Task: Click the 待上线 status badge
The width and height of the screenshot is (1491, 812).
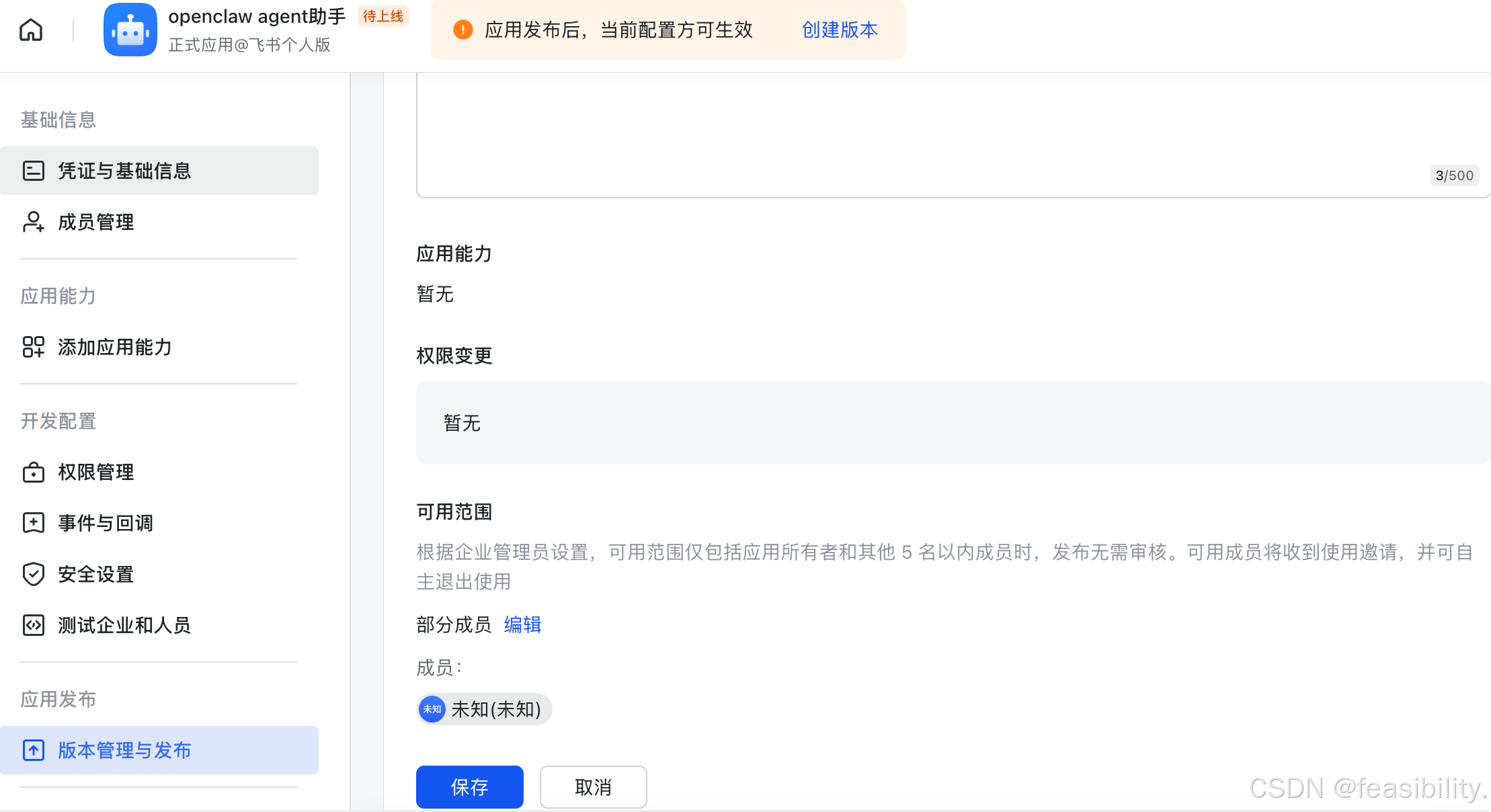Action: coord(382,16)
